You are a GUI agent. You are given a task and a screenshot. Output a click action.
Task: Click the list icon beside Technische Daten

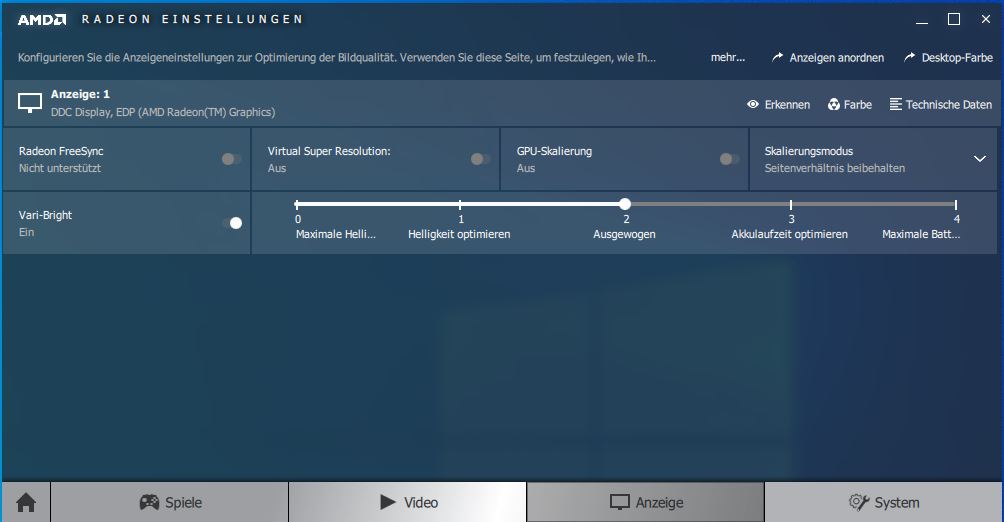point(896,104)
